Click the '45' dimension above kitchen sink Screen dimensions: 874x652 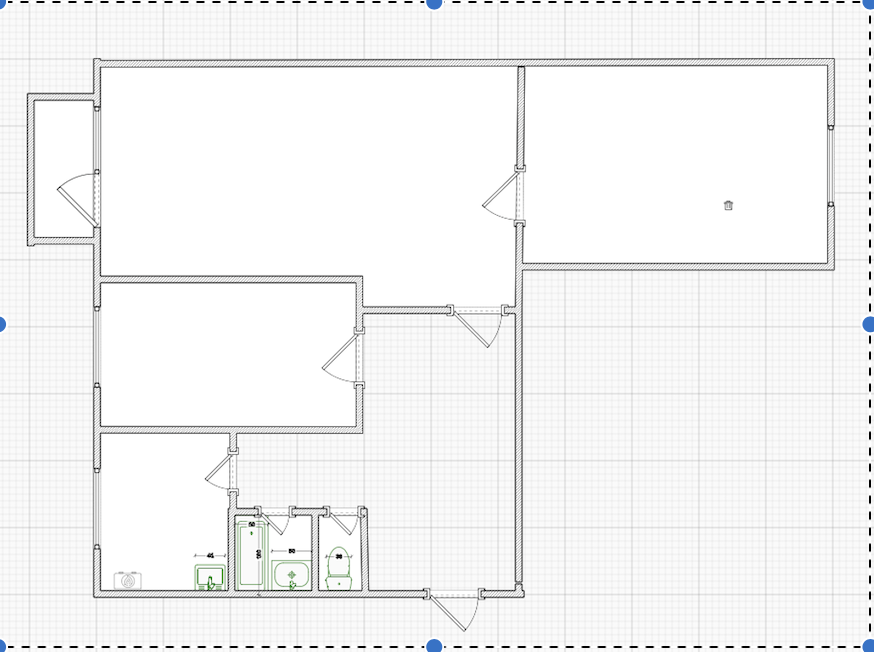(210, 556)
